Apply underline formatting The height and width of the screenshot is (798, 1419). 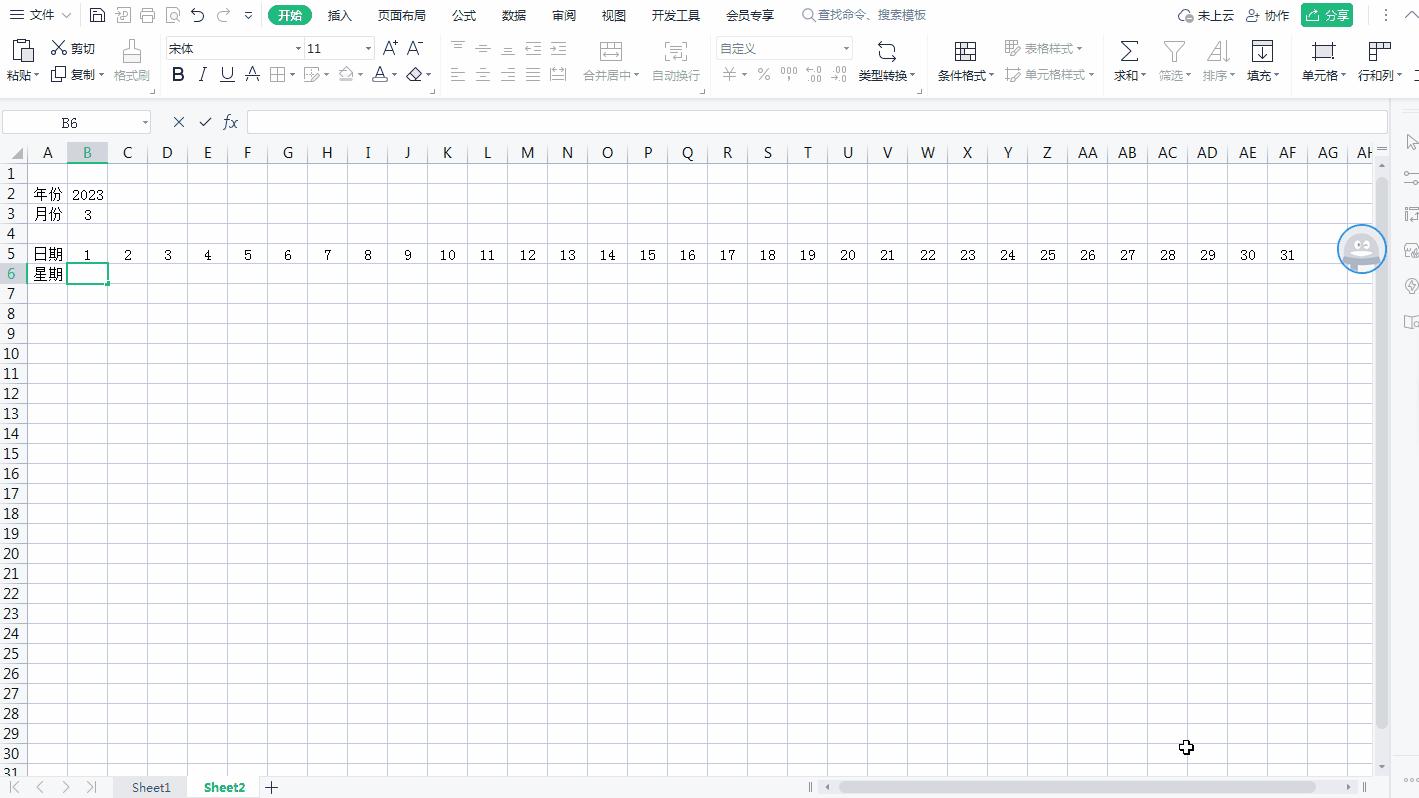coord(226,74)
